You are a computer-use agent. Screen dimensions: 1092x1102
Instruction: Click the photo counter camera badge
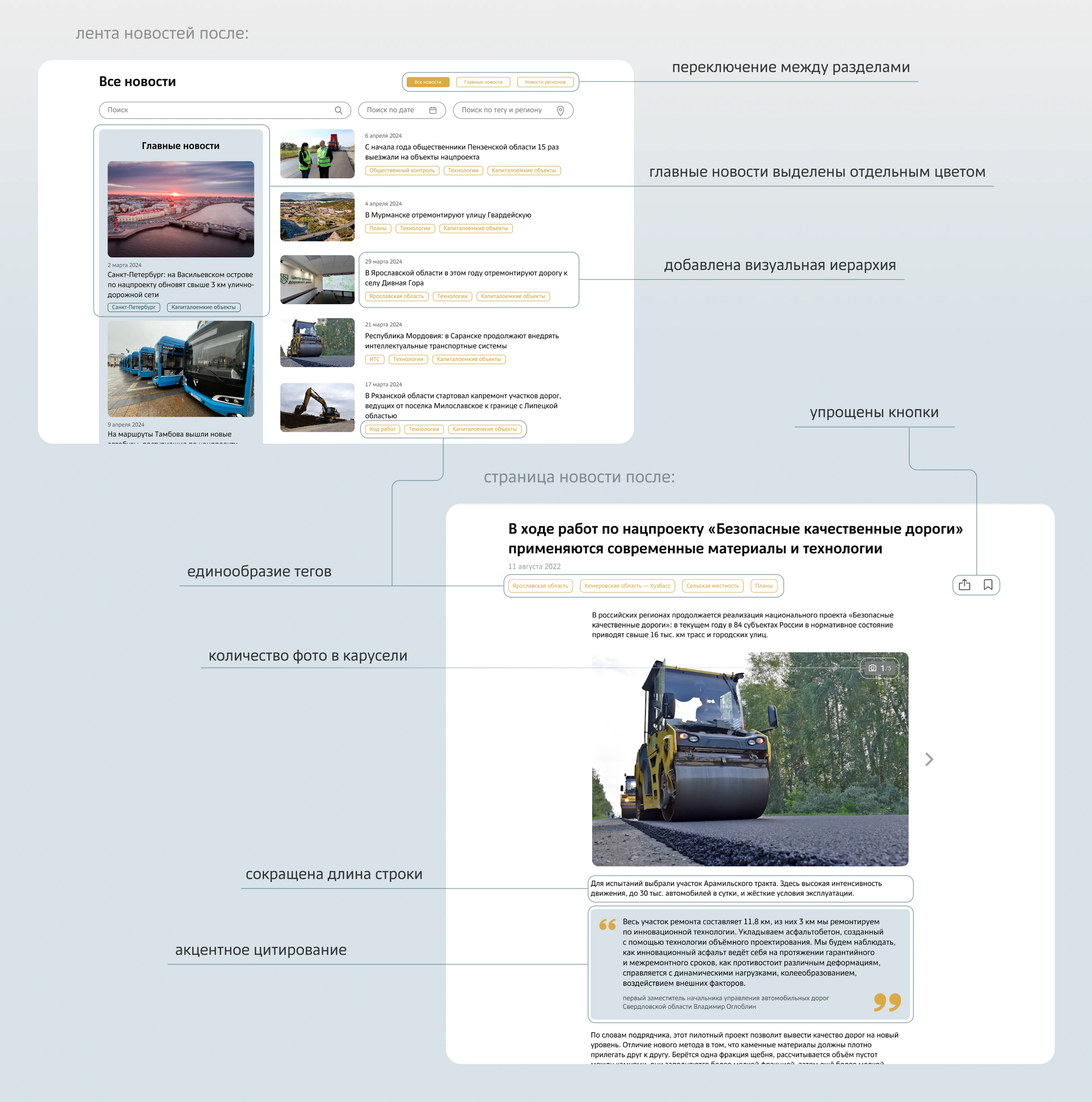tap(879, 668)
